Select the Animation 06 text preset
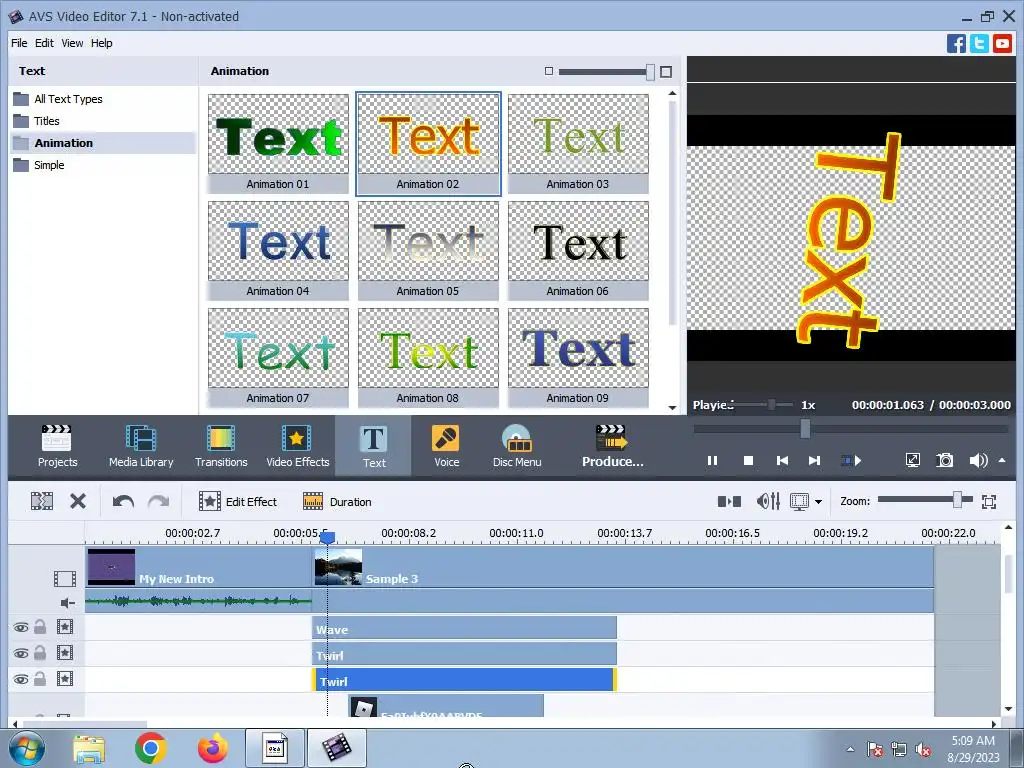Image resolution: width=1024 pixels, height=768 pixels. [x=578, y=251]
